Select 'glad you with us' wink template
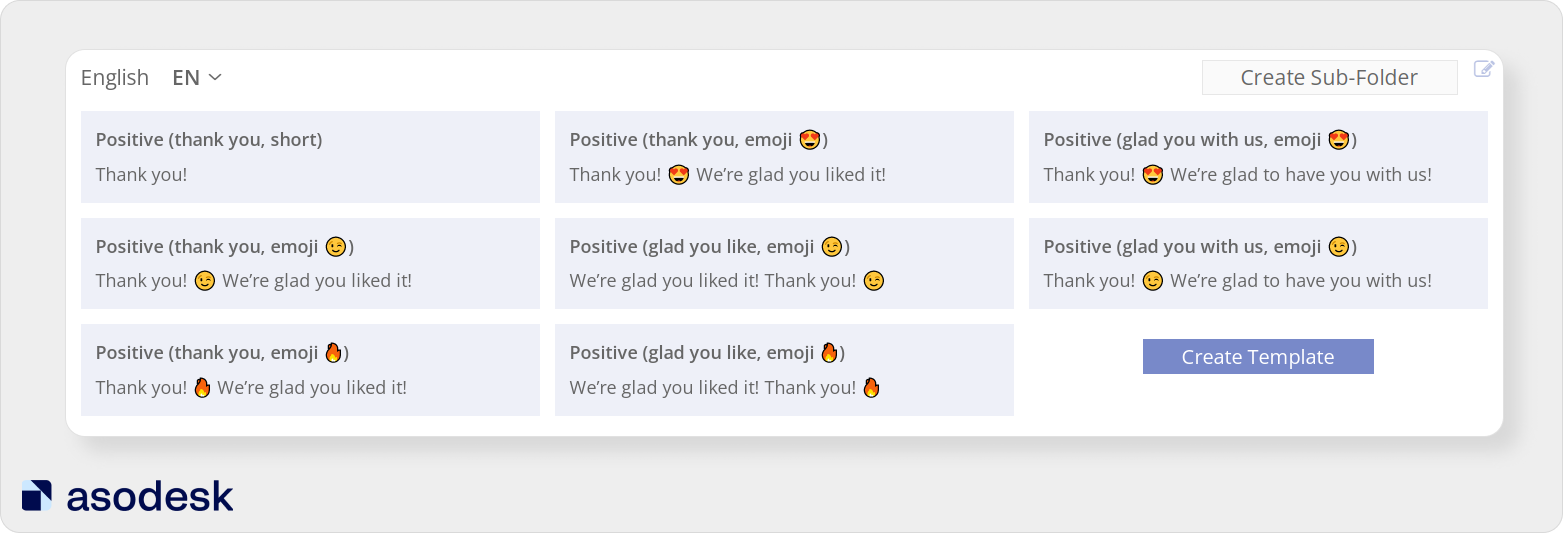 (x=1258, y=264)
